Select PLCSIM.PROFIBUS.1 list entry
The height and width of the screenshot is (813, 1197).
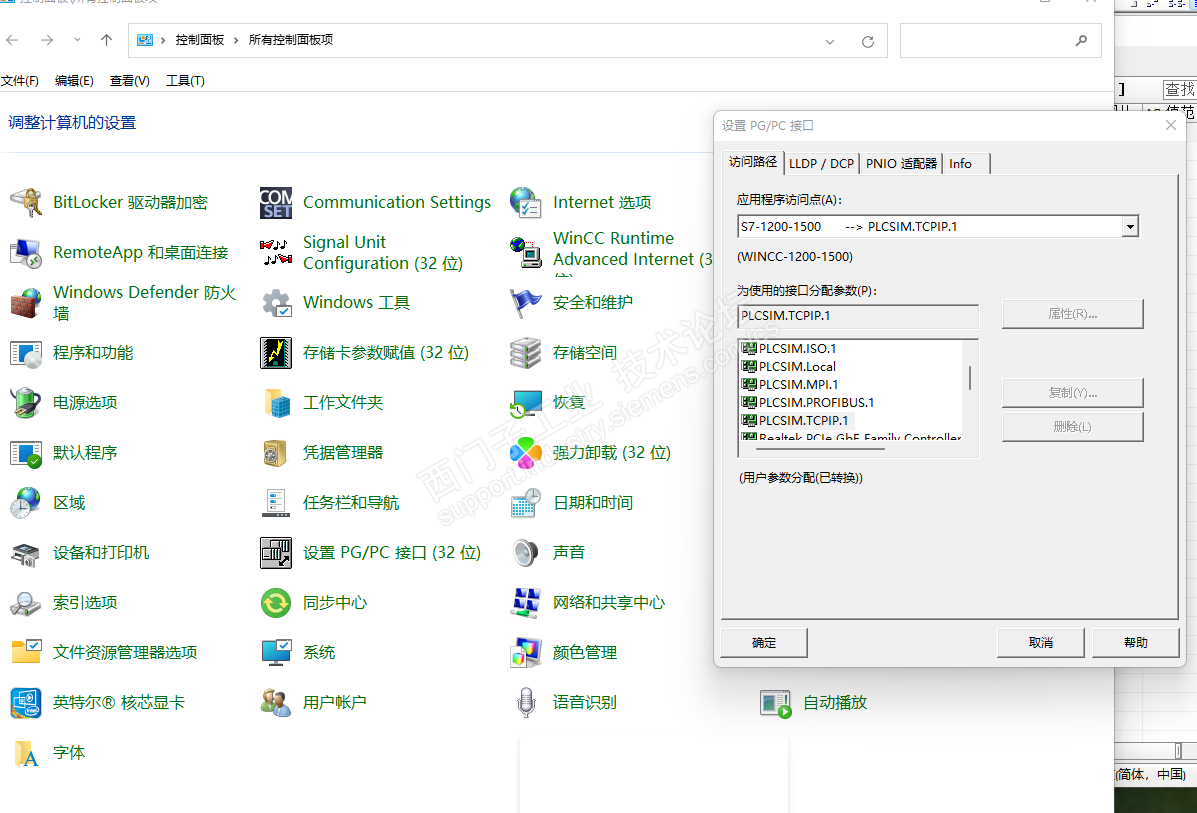point(808,402)
